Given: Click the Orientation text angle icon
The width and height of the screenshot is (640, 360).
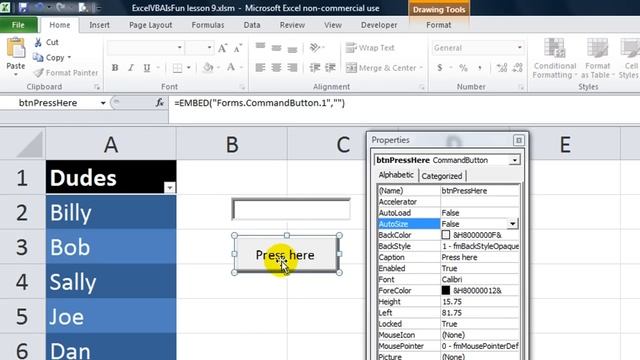Looking at the screenshot, I should 314,48.
